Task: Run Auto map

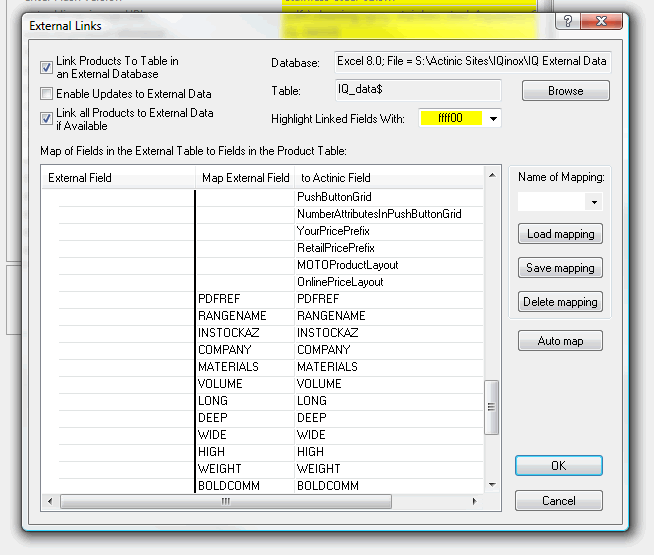Action: coord(560,341)
